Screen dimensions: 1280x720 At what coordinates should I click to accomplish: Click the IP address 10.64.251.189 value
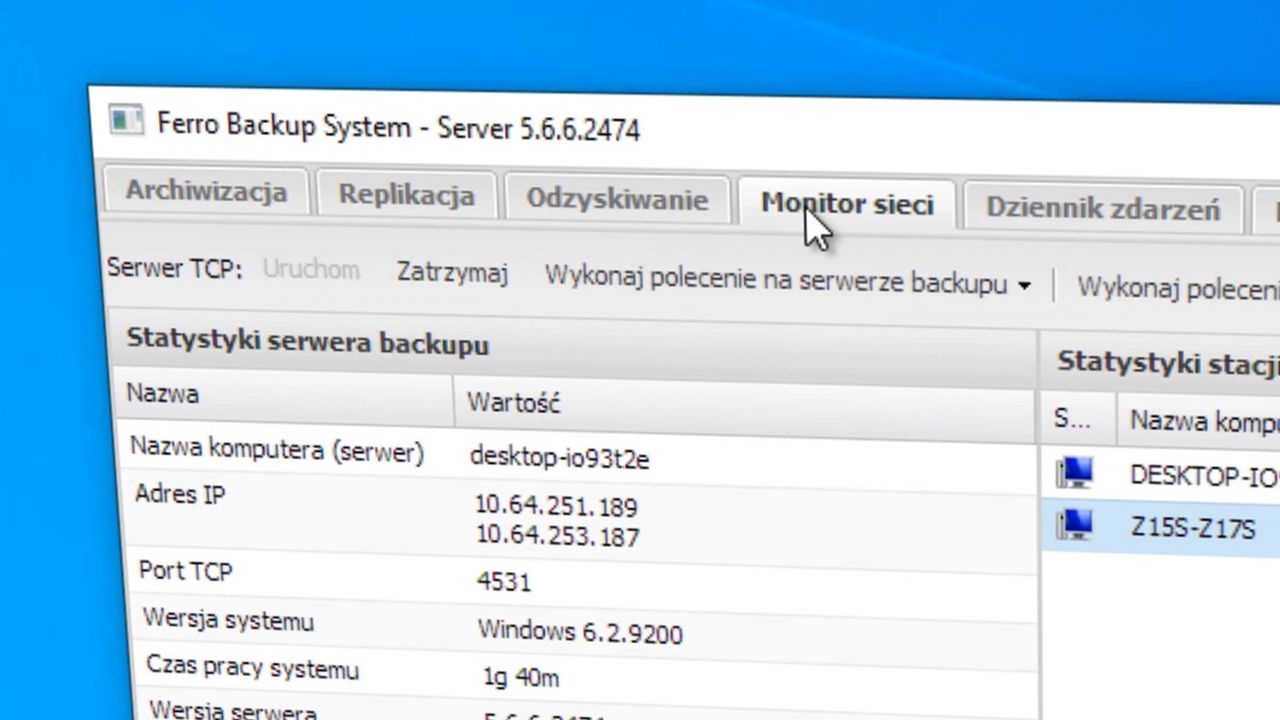[554, 507]
